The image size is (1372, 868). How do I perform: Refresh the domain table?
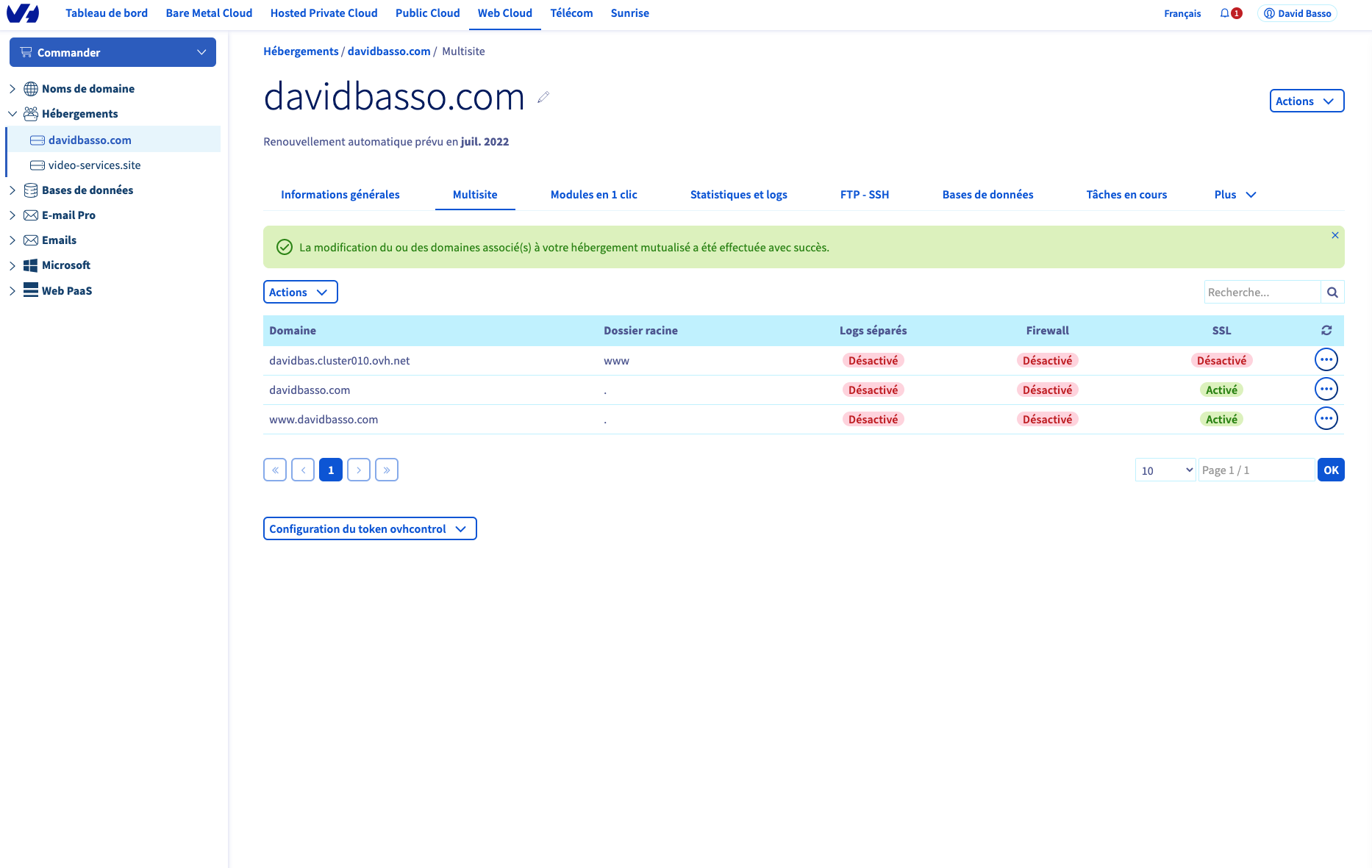pyautogui.click(x=1326, y=331)
